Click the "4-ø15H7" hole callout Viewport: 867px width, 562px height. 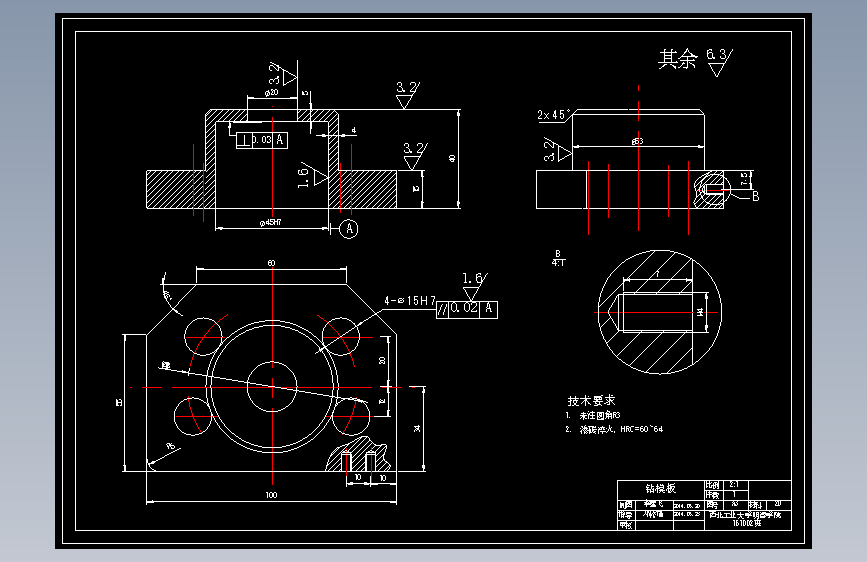pos(410,300)
